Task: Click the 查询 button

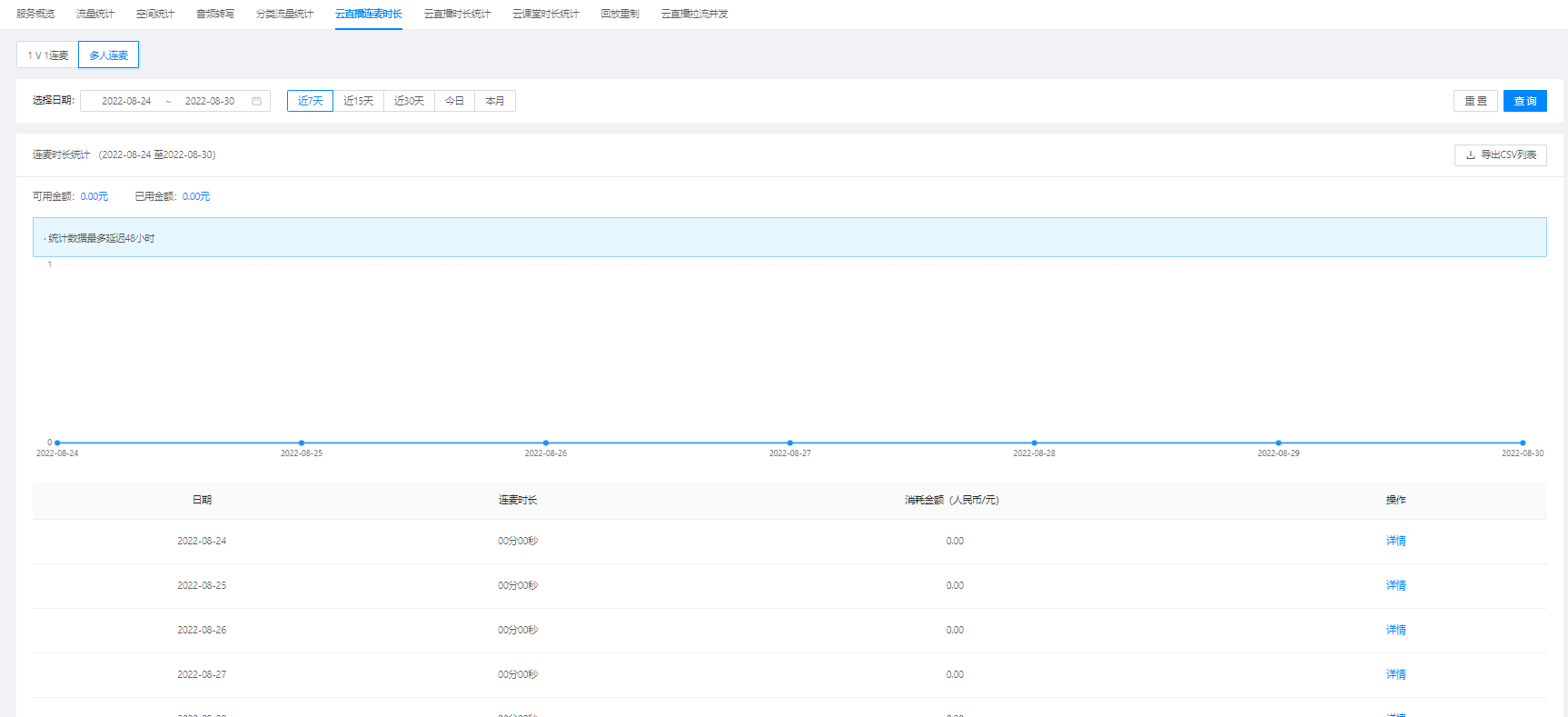Action: tap(1524, 101)
